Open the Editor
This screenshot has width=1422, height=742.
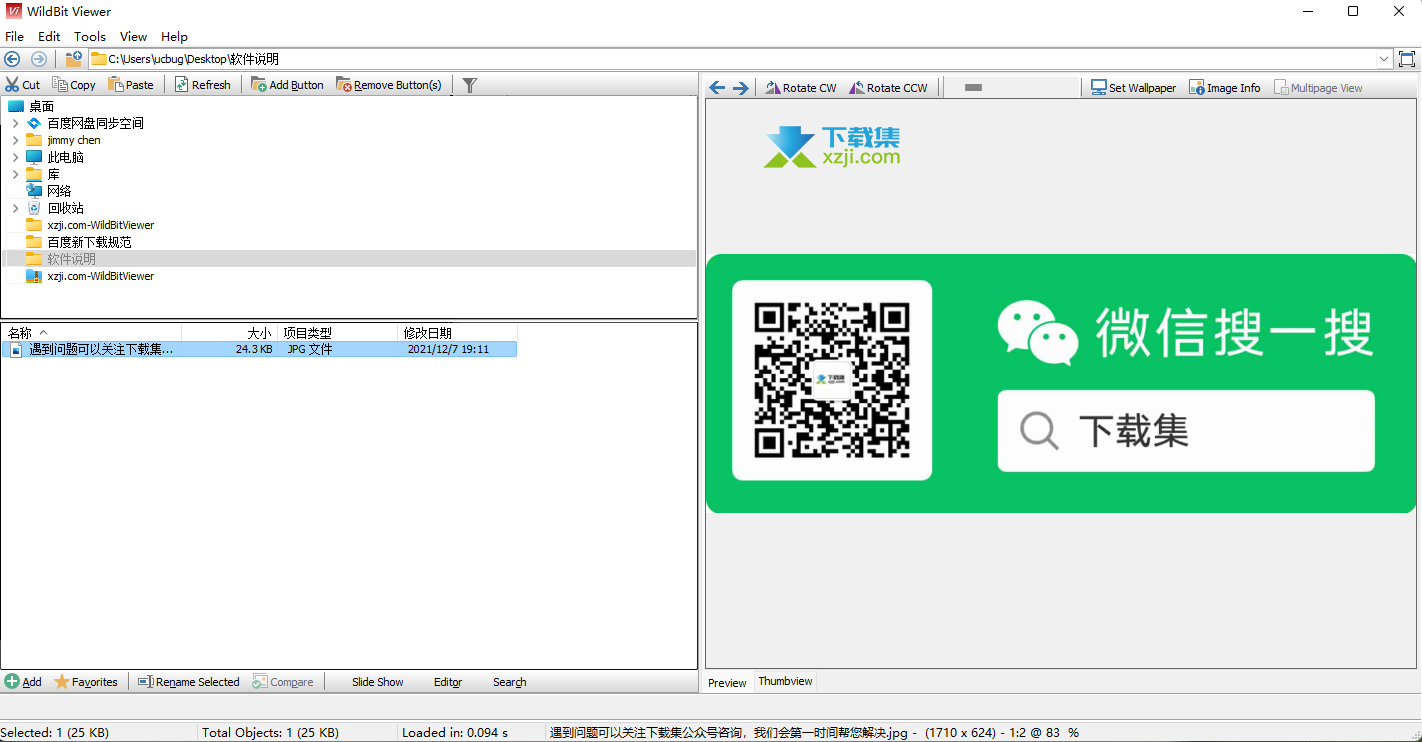point(448,682)
